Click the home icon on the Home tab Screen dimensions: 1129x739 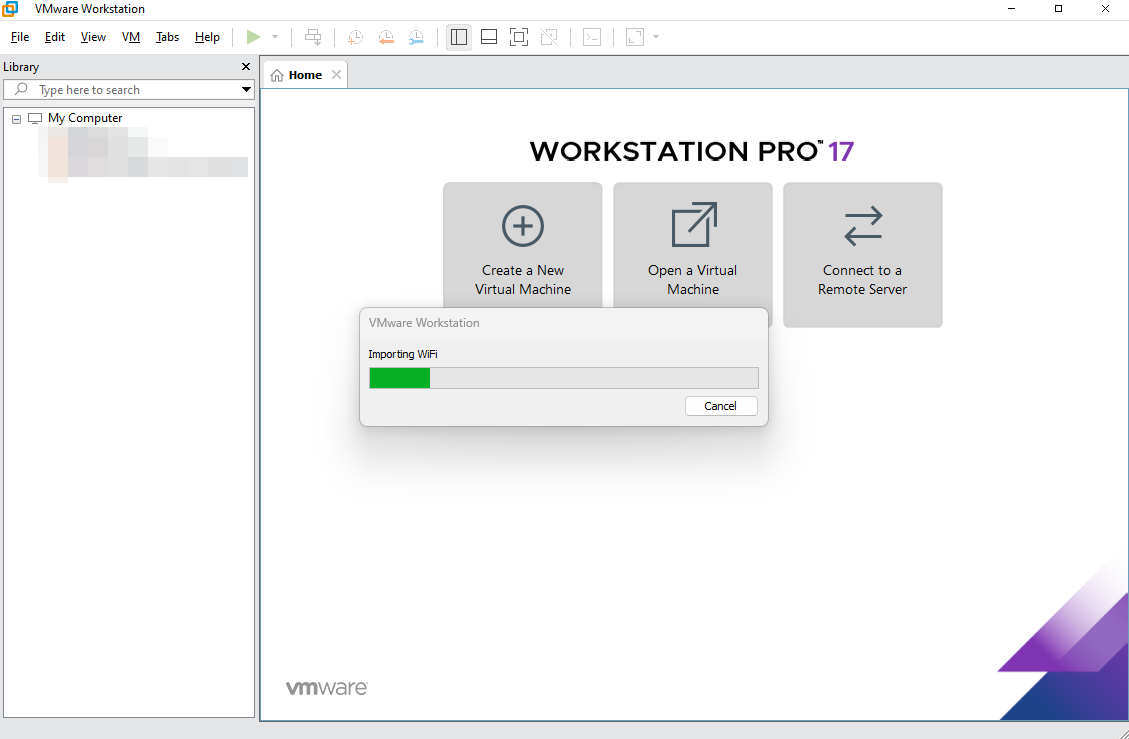[277, 76]
